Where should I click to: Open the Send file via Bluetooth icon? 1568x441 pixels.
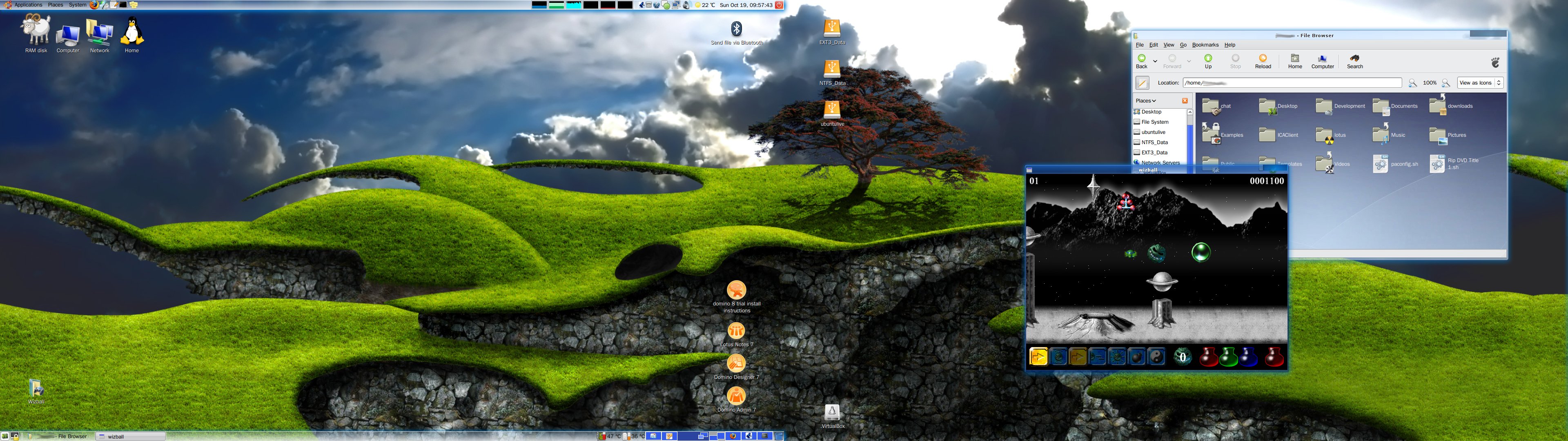[x=737, y=33]
